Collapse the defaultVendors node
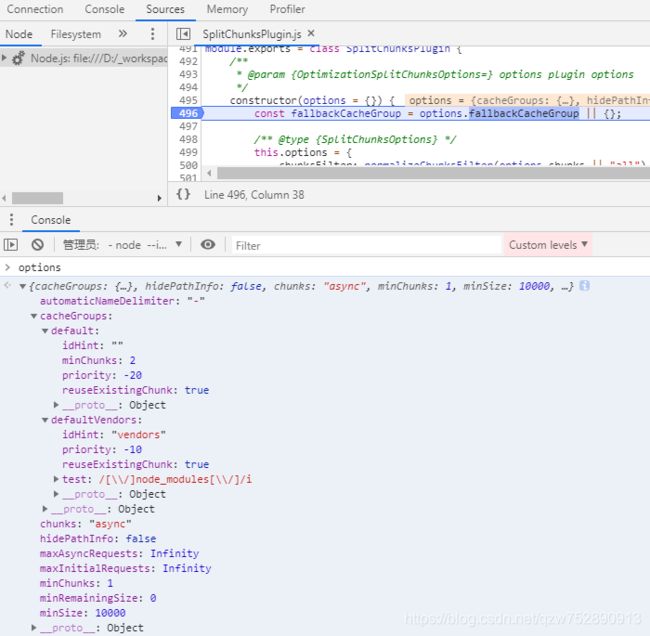This screenshot has height=636, width=650. pyautogui.click(x=45, y=420)
